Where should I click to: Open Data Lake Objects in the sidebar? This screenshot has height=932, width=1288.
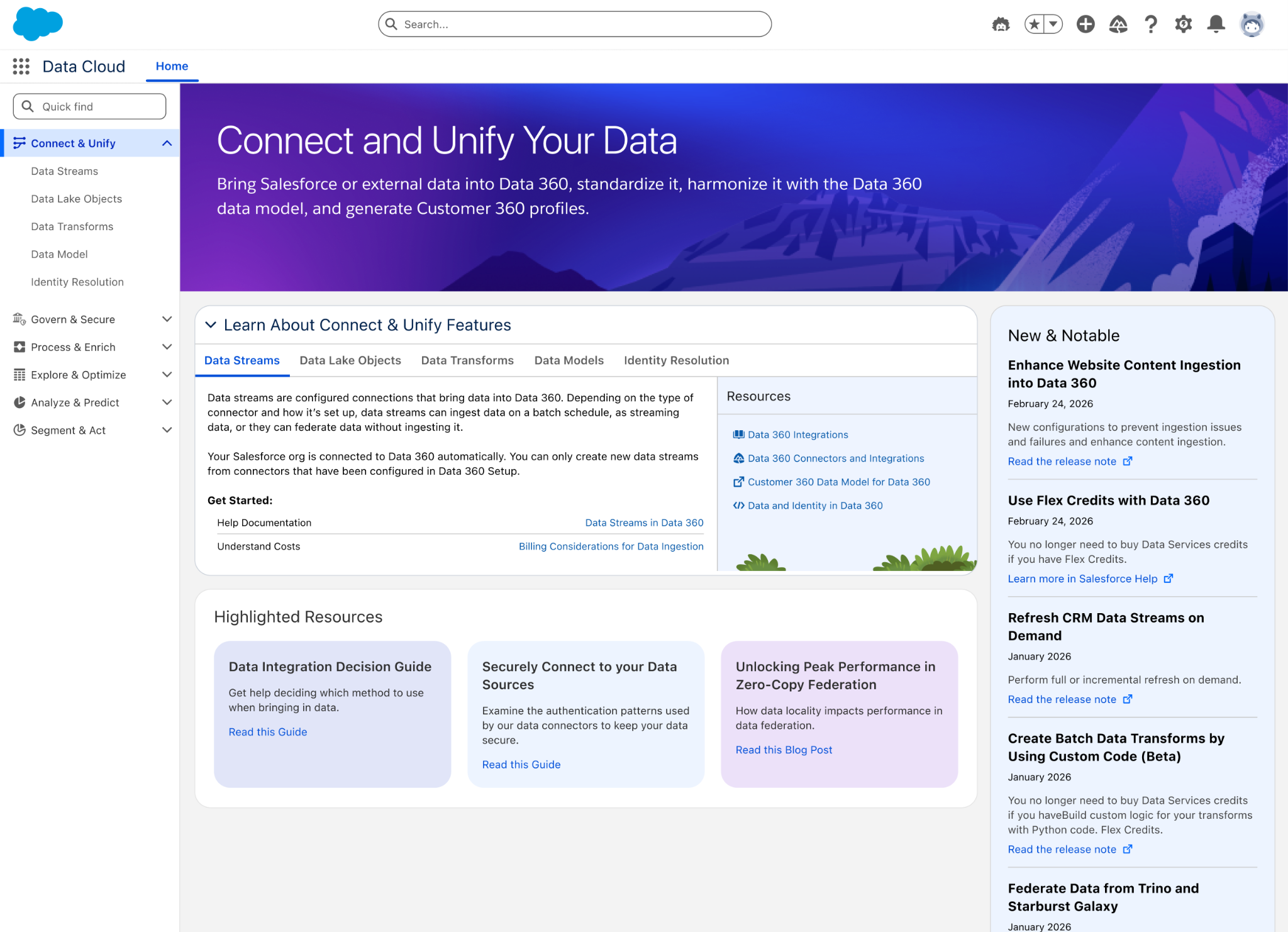coord(76,199)
